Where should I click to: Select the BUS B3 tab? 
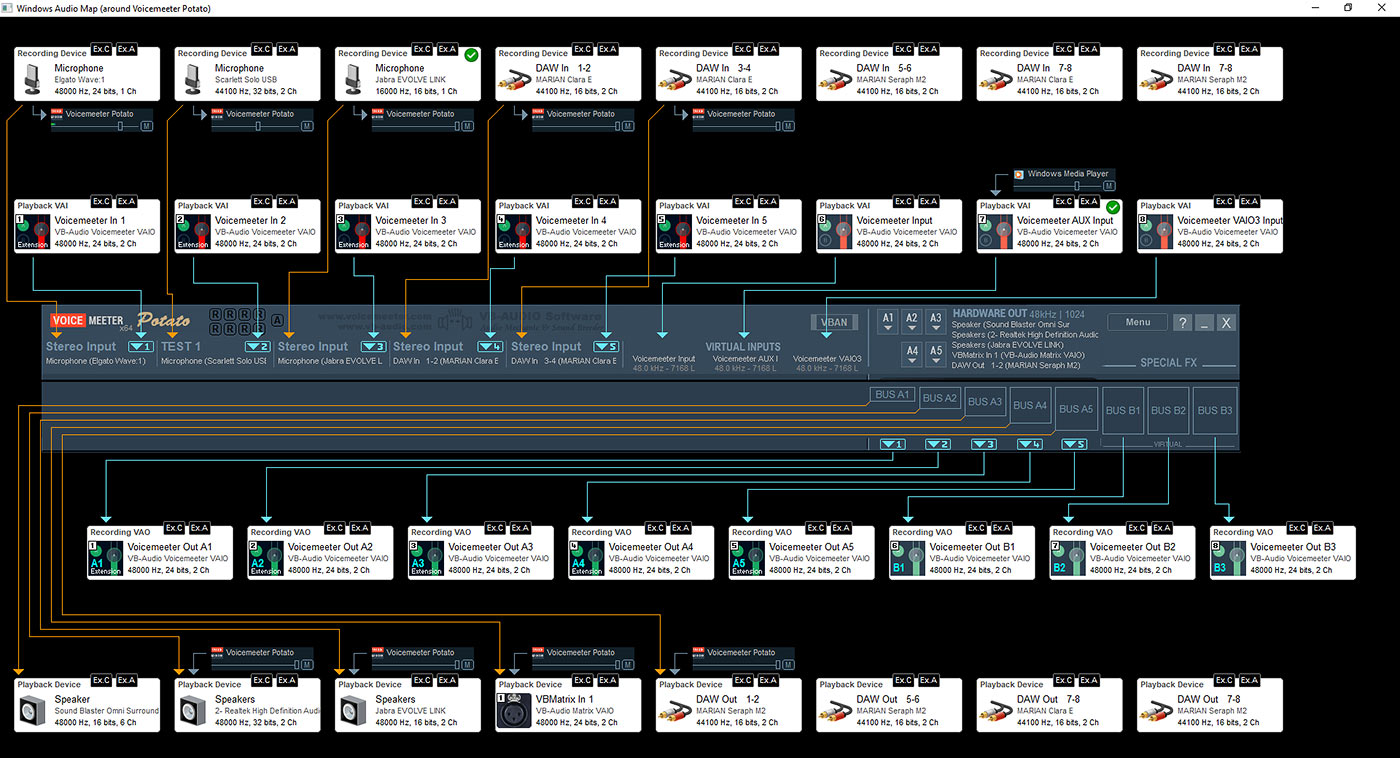coord(1215,410)
